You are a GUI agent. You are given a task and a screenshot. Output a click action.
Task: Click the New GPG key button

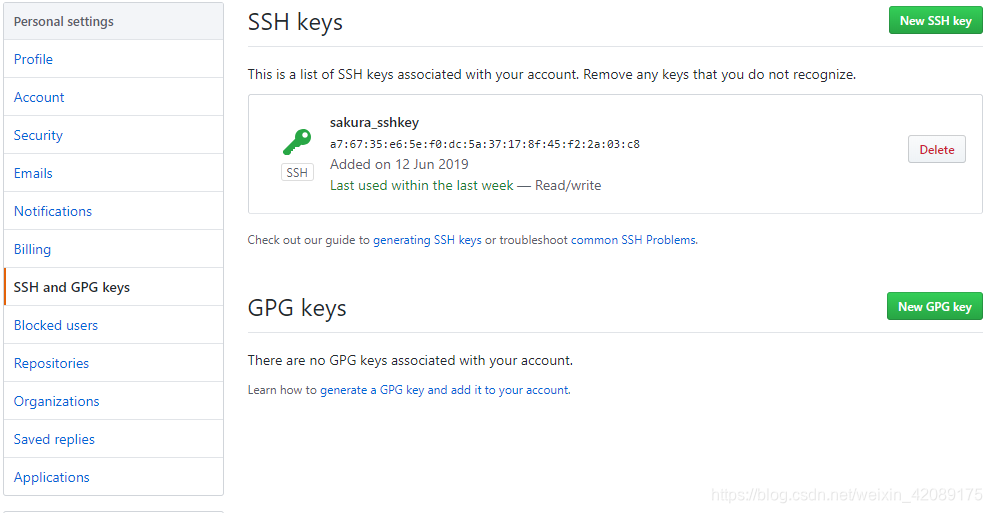[934, 306]
